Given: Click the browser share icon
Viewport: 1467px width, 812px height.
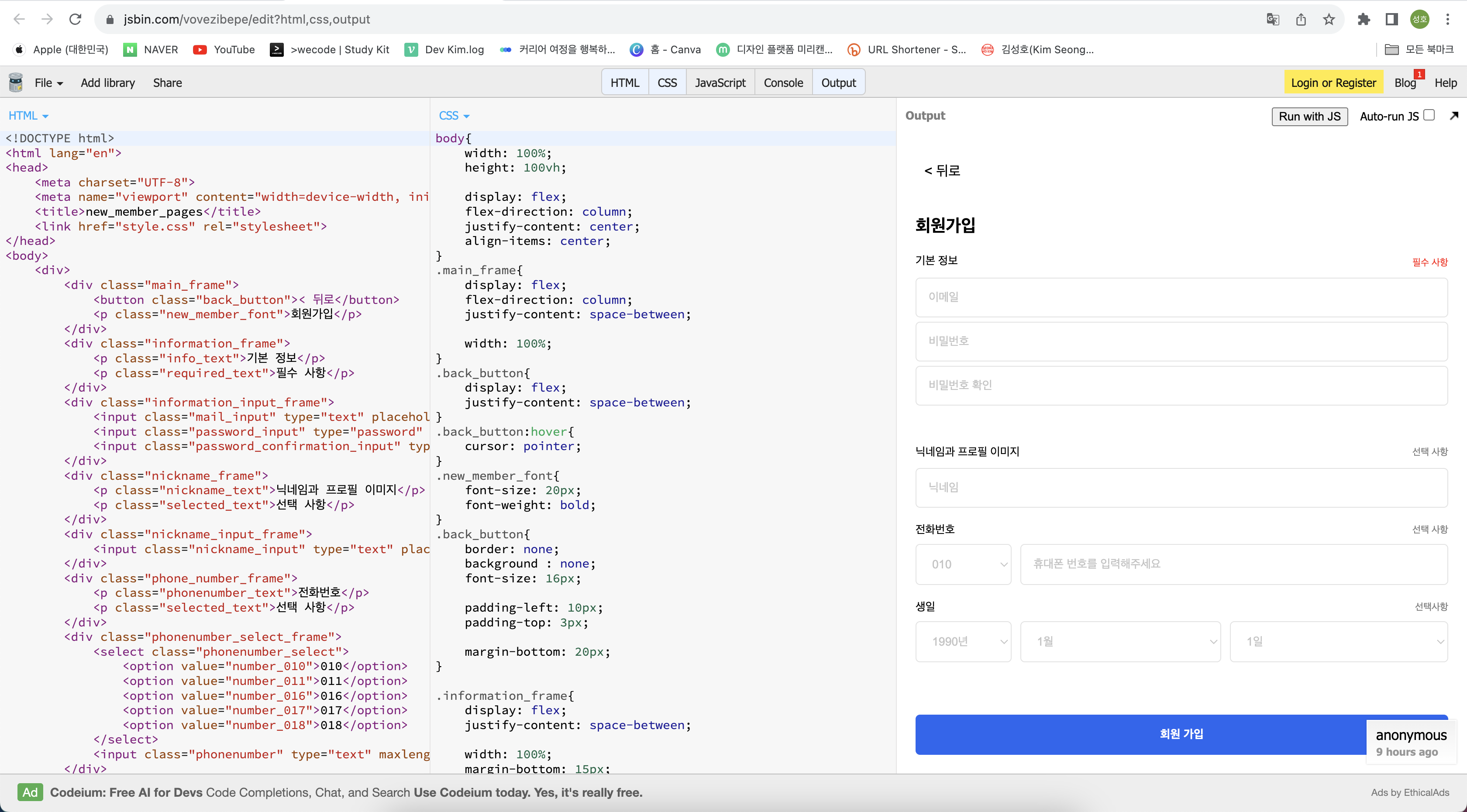Looking at the screenshot, I should click(1301, 19).
